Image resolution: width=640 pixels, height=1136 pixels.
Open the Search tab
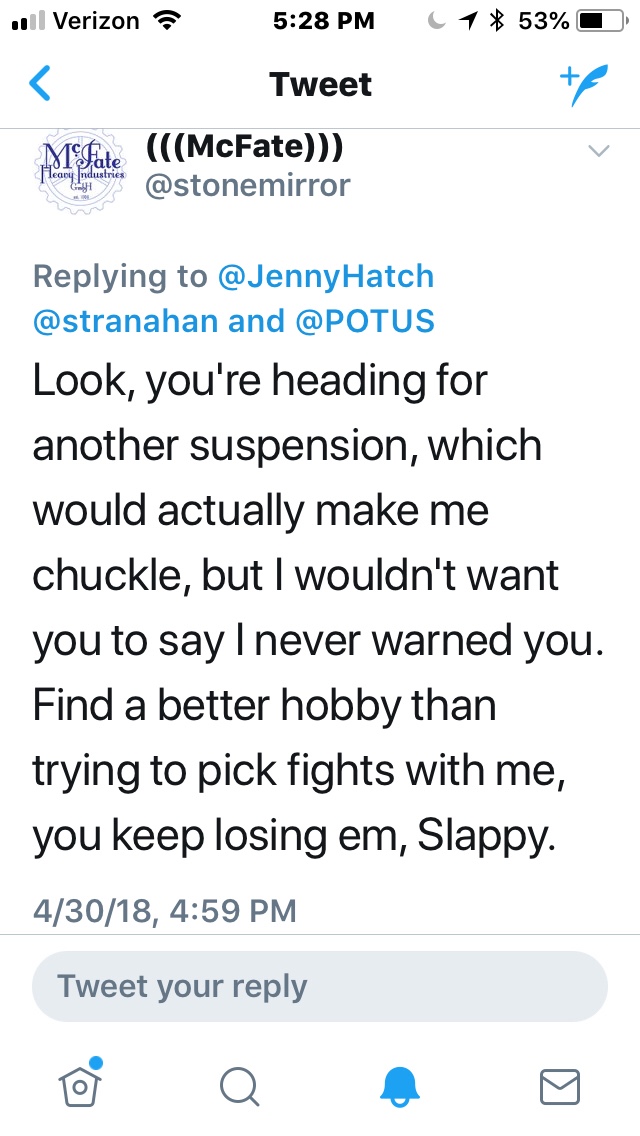[x=240, y=1084]
